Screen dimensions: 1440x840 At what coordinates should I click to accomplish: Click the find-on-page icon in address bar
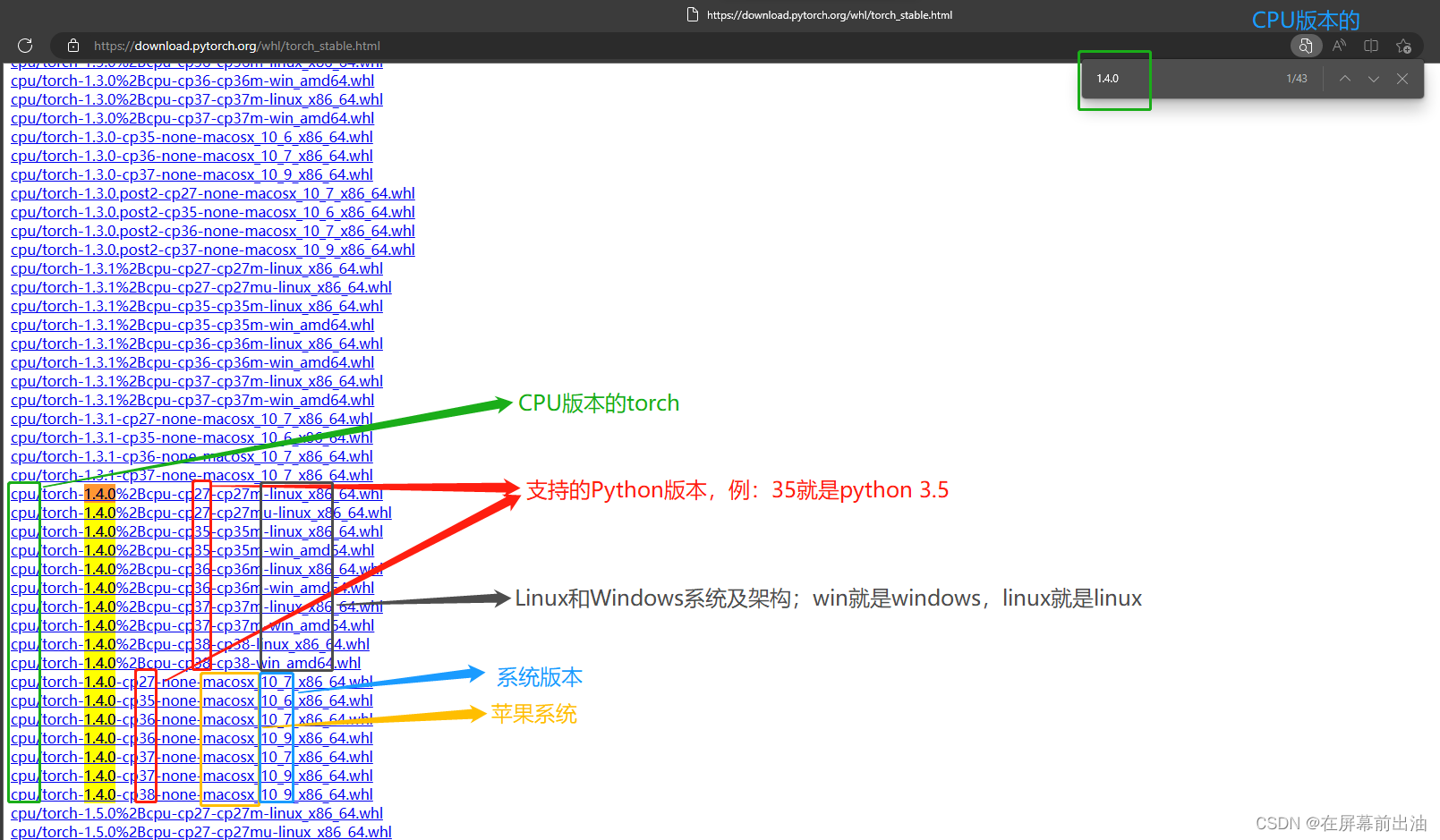(1306, 46)
